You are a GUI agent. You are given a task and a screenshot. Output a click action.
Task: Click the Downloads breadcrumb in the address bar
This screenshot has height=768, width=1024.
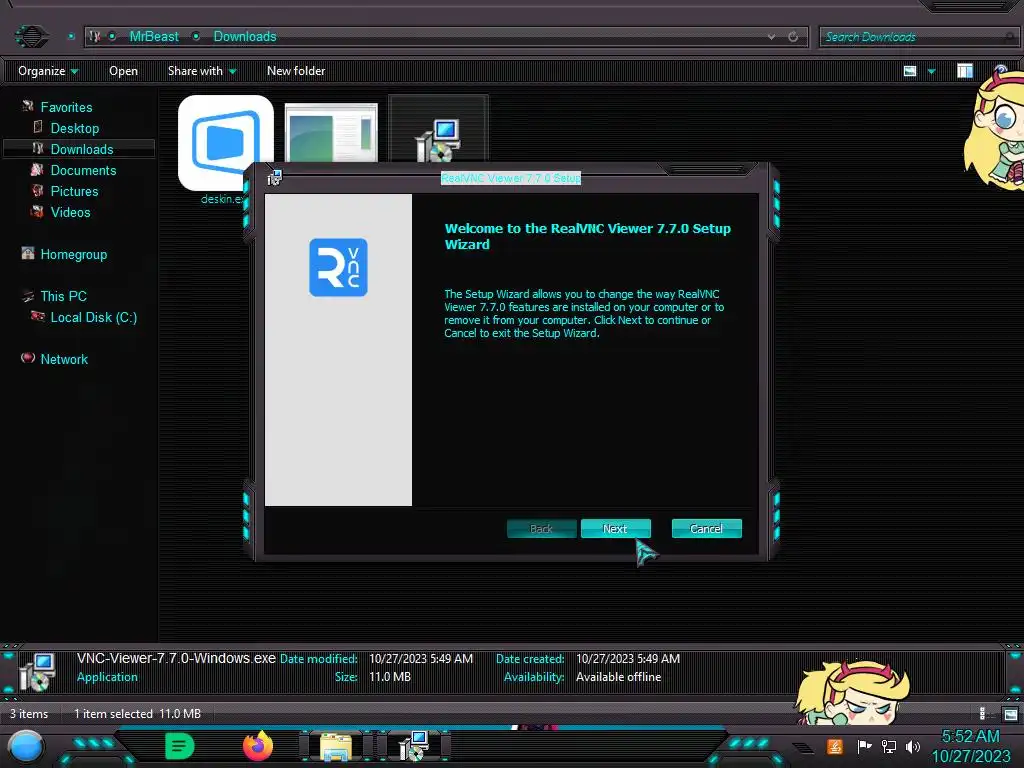point(245,37)
